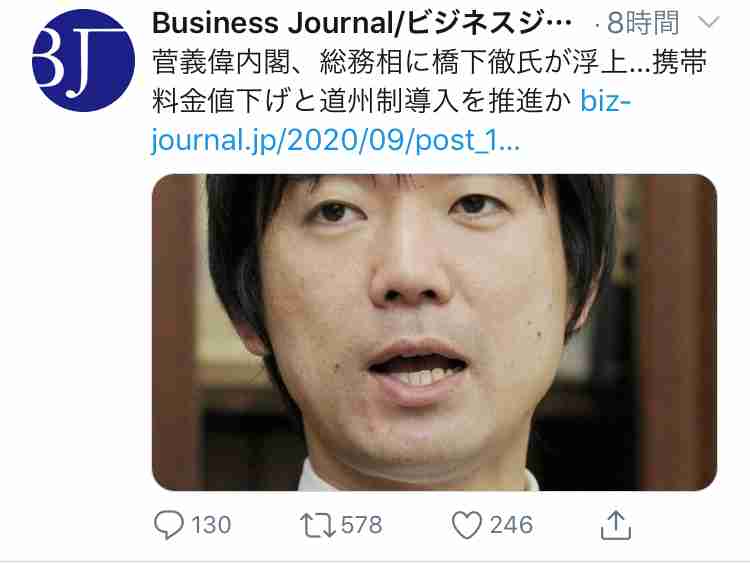Tap the share upload arrow icon
Image resolution: width=750 pixels, height=563 pixels.
coord(616,525)
